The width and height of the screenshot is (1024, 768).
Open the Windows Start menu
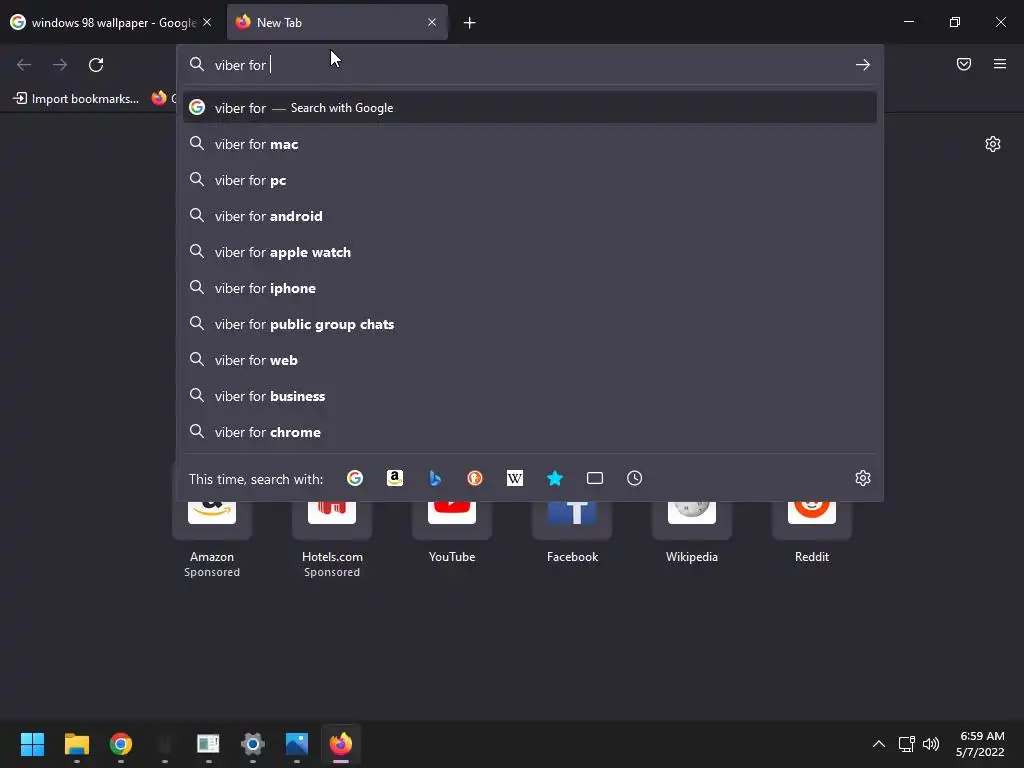pos(32,744)
